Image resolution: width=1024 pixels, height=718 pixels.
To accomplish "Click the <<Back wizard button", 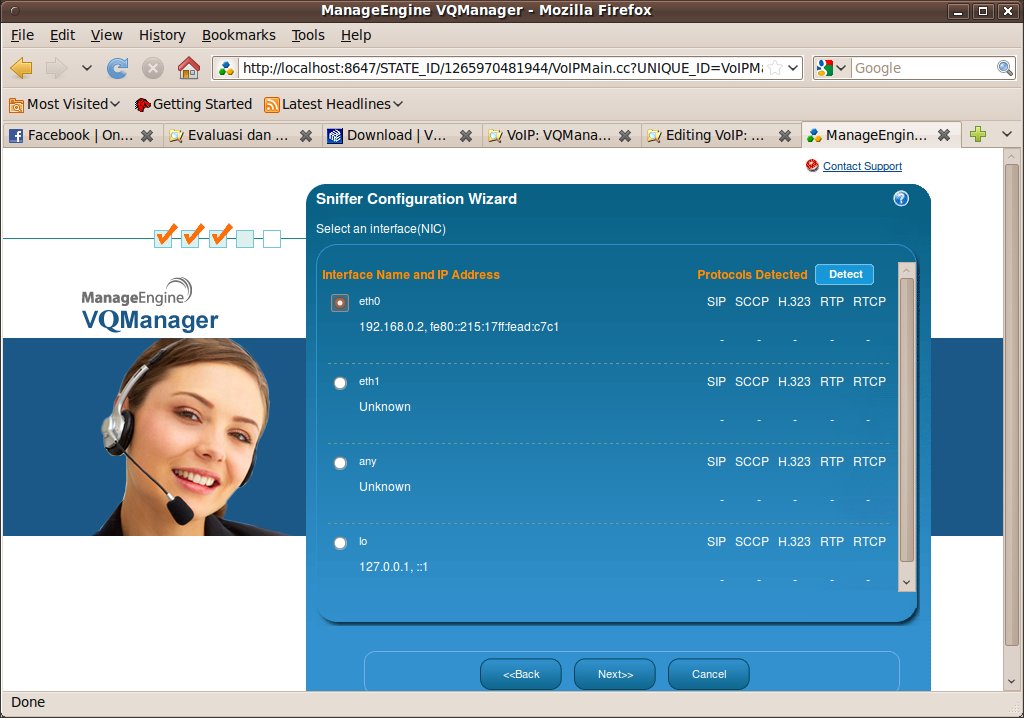I will tap(520, 674).
